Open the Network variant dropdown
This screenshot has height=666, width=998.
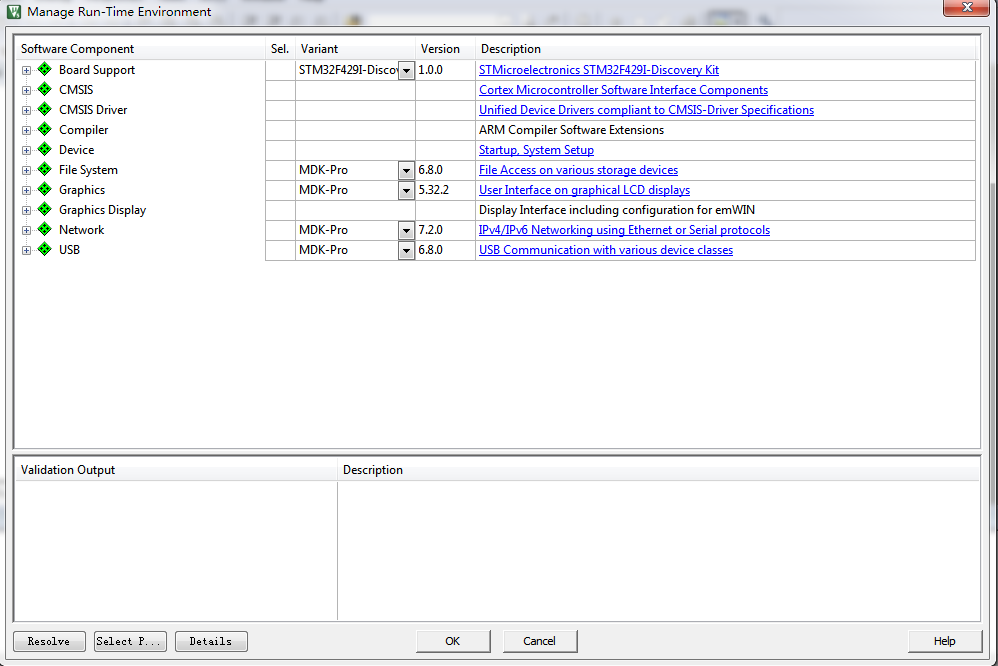[x=406, y=230]
